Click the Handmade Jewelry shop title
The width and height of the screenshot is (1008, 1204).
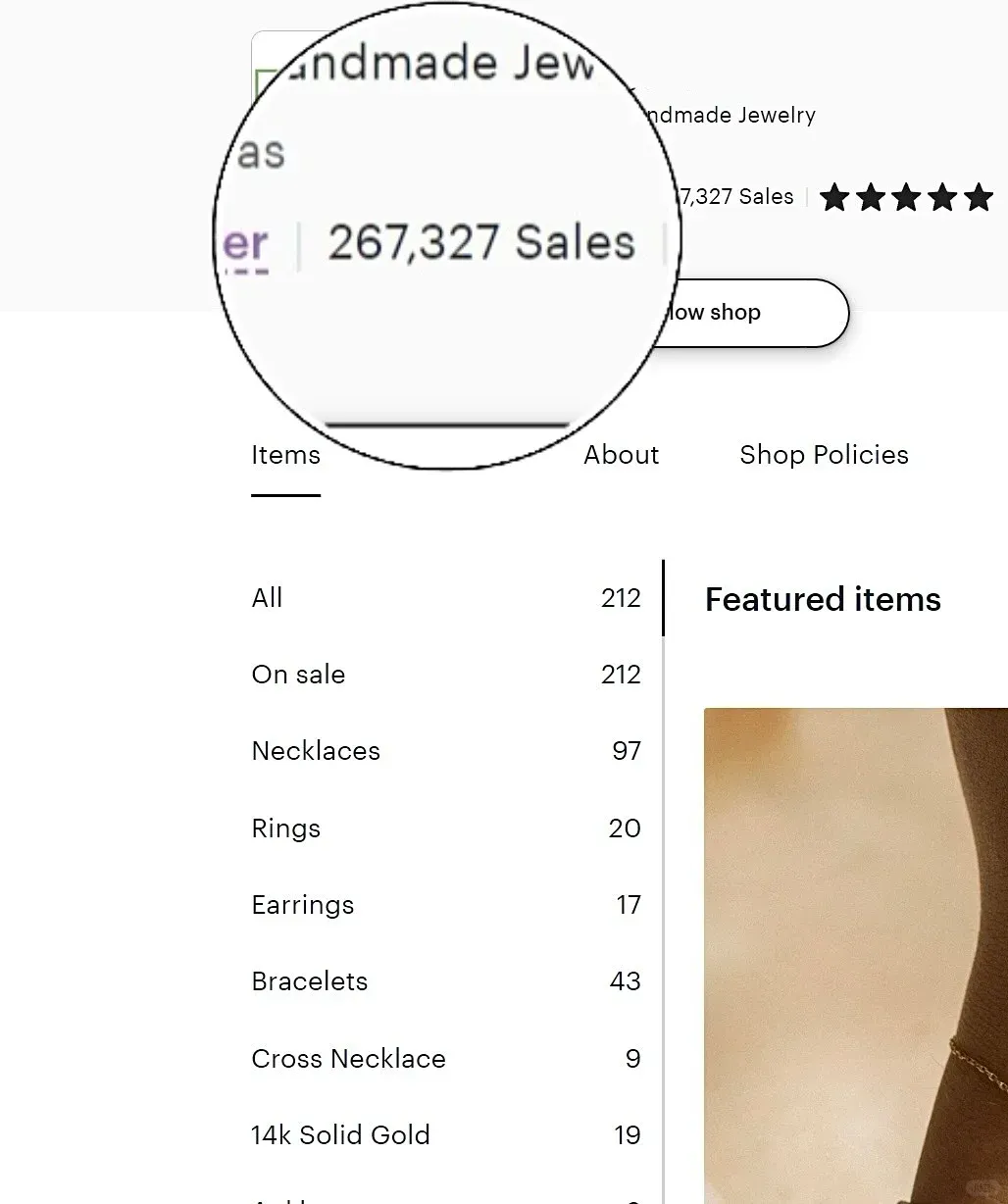tap(727, 116)
